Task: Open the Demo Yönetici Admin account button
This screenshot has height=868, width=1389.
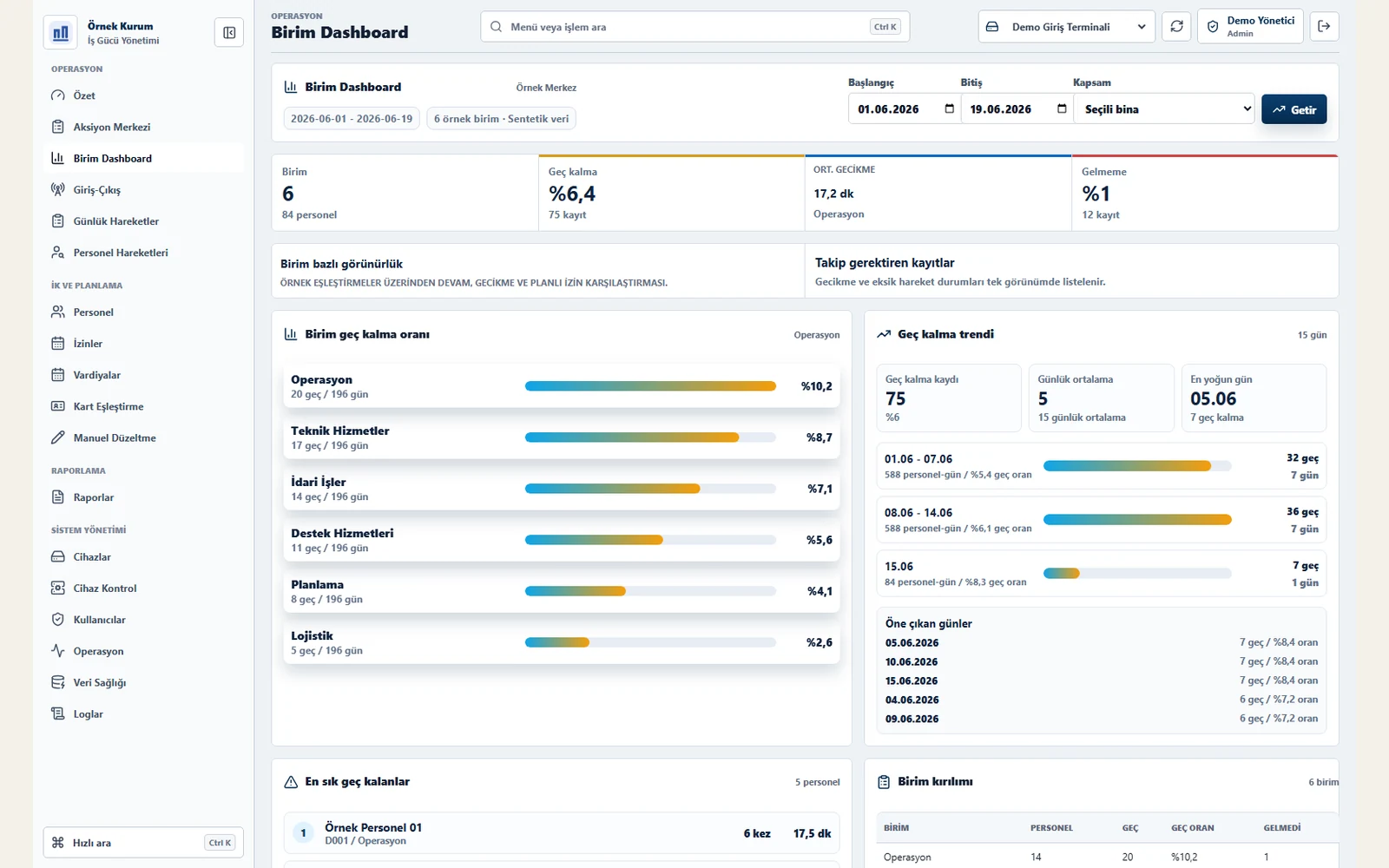Action: (x=1250, y=26)
